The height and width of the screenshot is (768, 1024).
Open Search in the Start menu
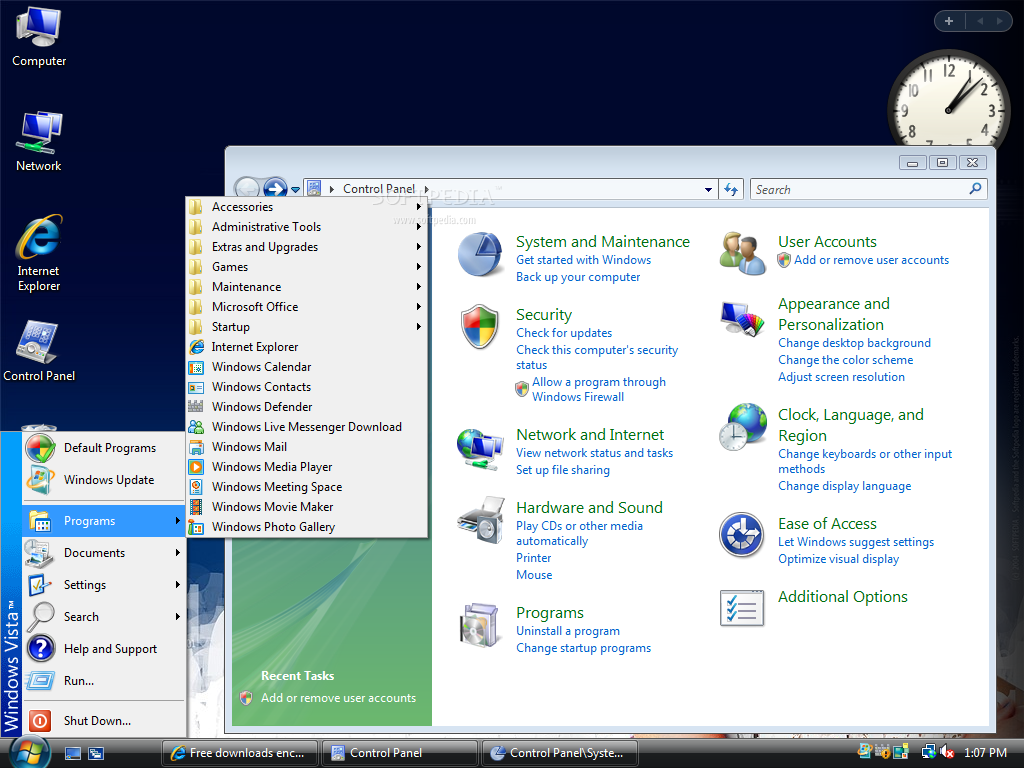point(104,616)
